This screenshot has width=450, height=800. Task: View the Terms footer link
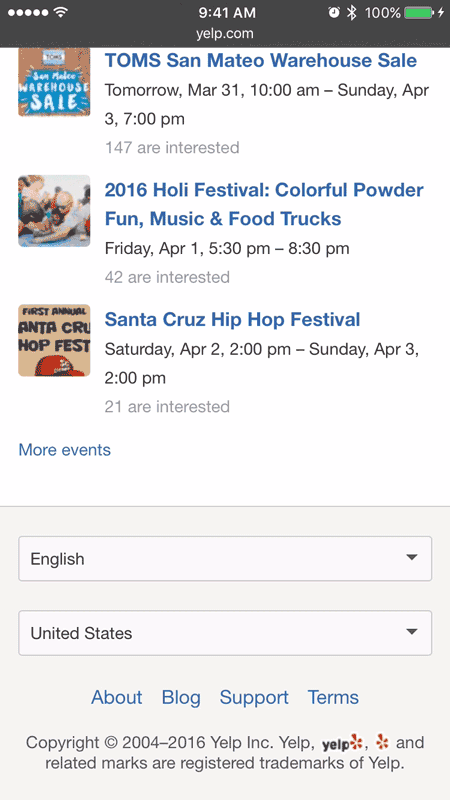click(333, 697)
